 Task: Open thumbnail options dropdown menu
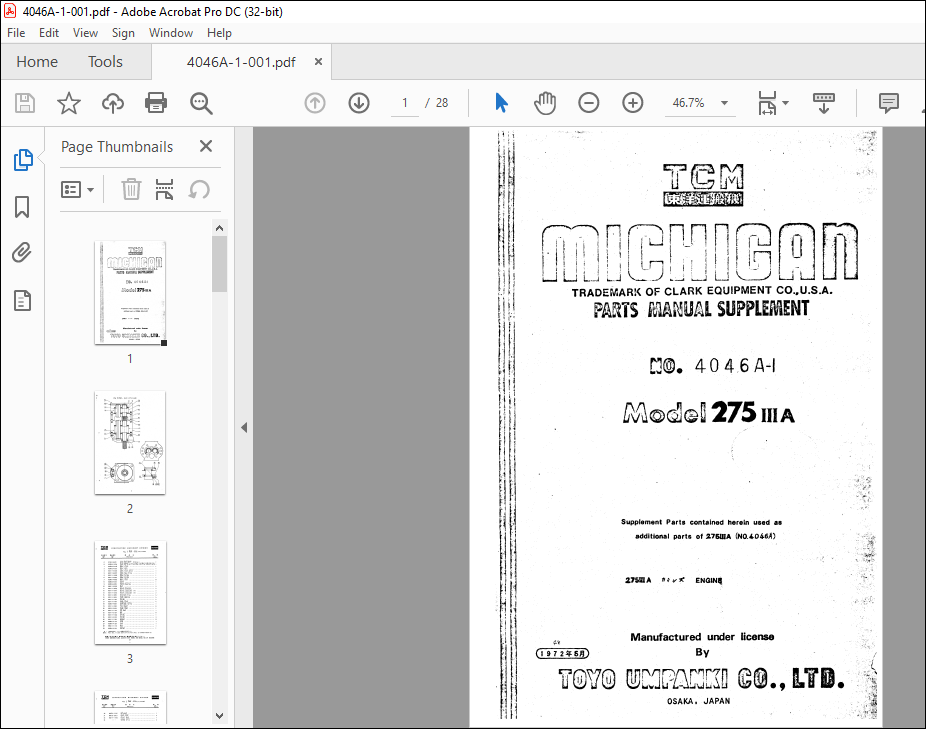(77, 190)
